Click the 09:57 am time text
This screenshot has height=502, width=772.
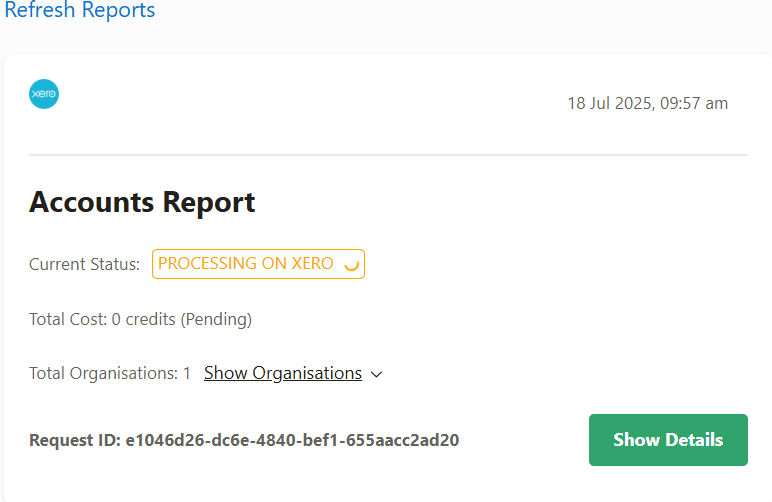tap(694, 103)
